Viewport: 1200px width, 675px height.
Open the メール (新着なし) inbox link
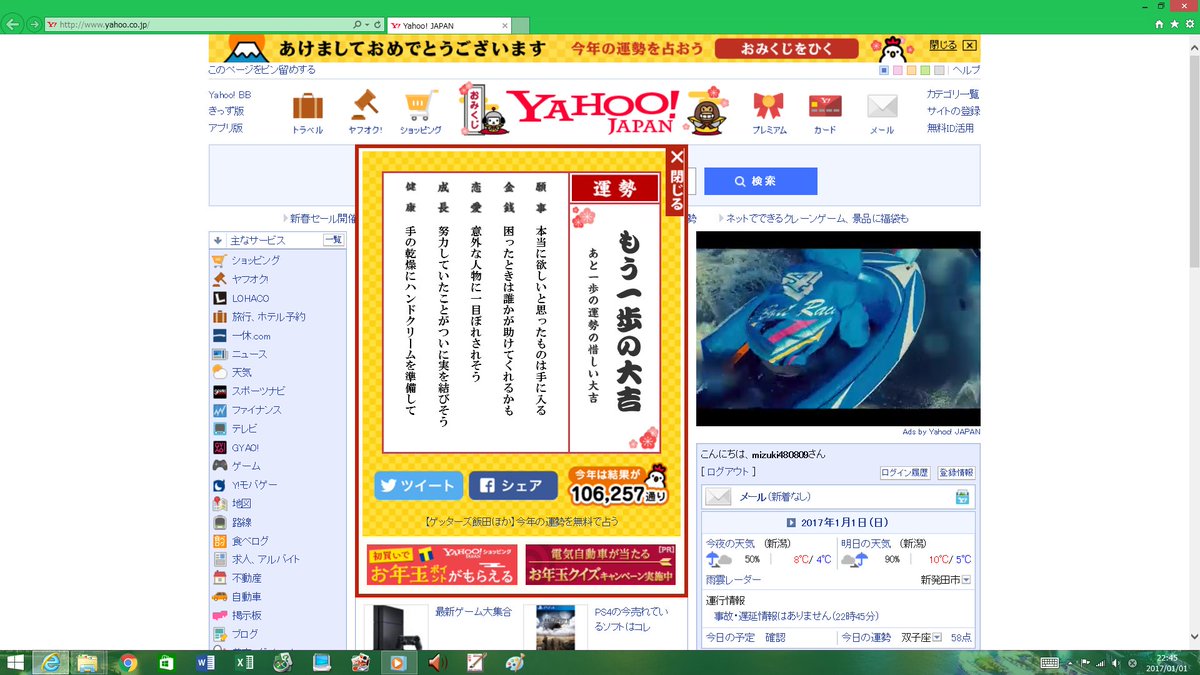click(x=774, y=497)
